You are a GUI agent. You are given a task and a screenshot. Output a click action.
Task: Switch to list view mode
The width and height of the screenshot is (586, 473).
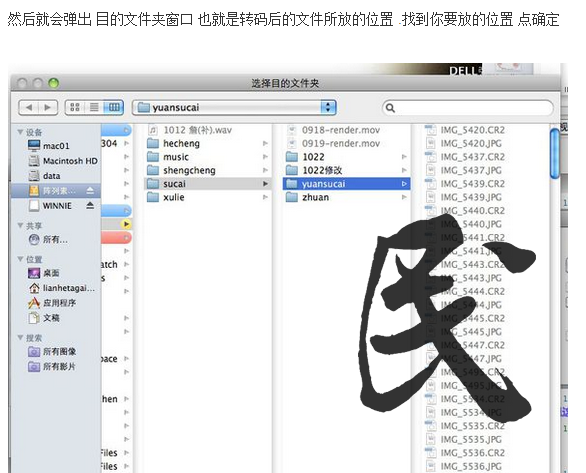tap(94, 108)
